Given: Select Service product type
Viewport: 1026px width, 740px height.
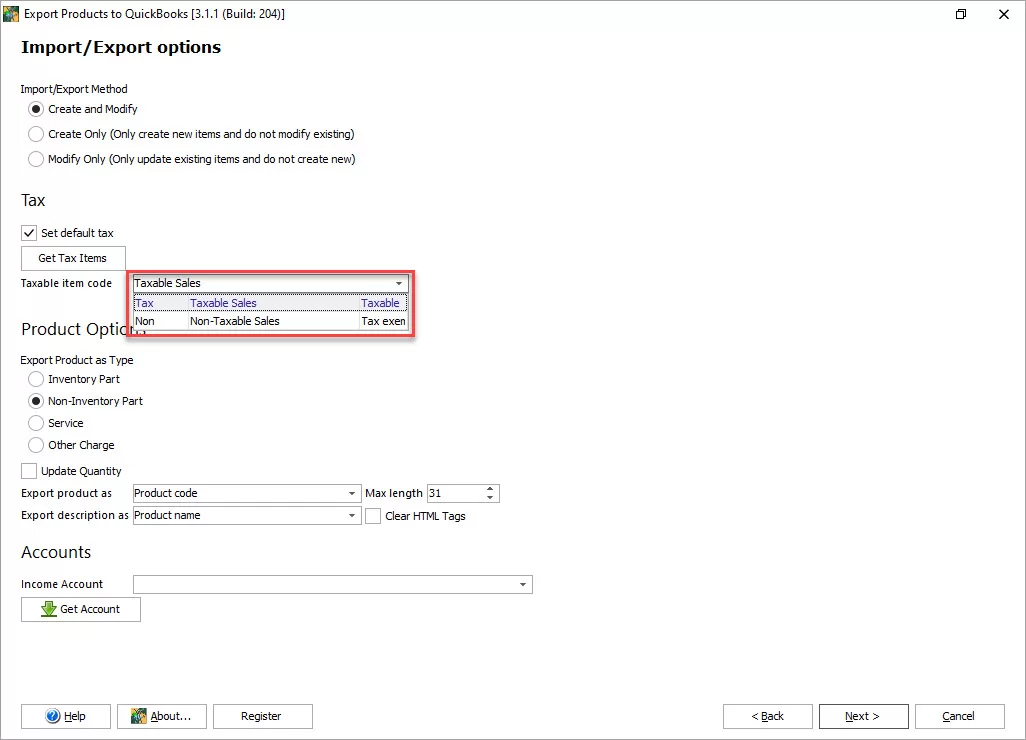Looking at the screenshot, I should tap(36, 423).
